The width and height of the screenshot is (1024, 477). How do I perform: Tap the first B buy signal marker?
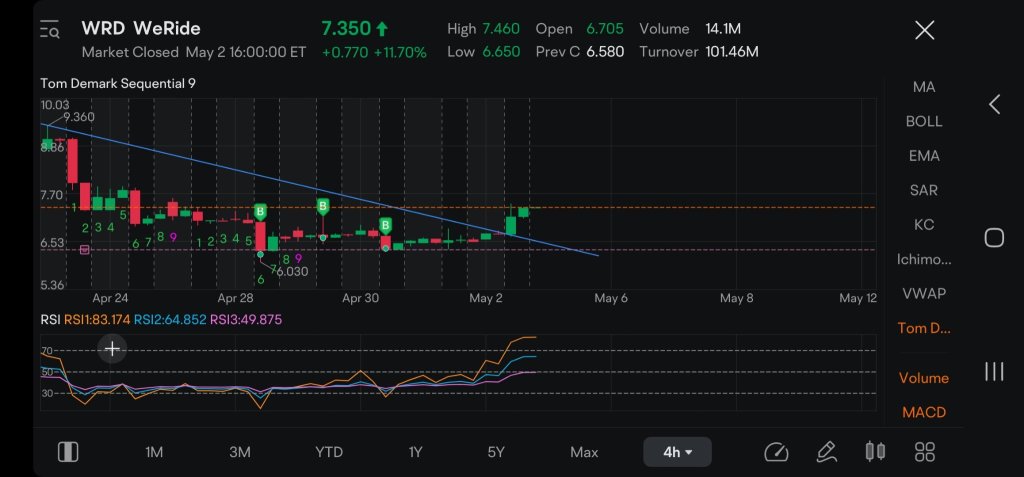(260, 212)
